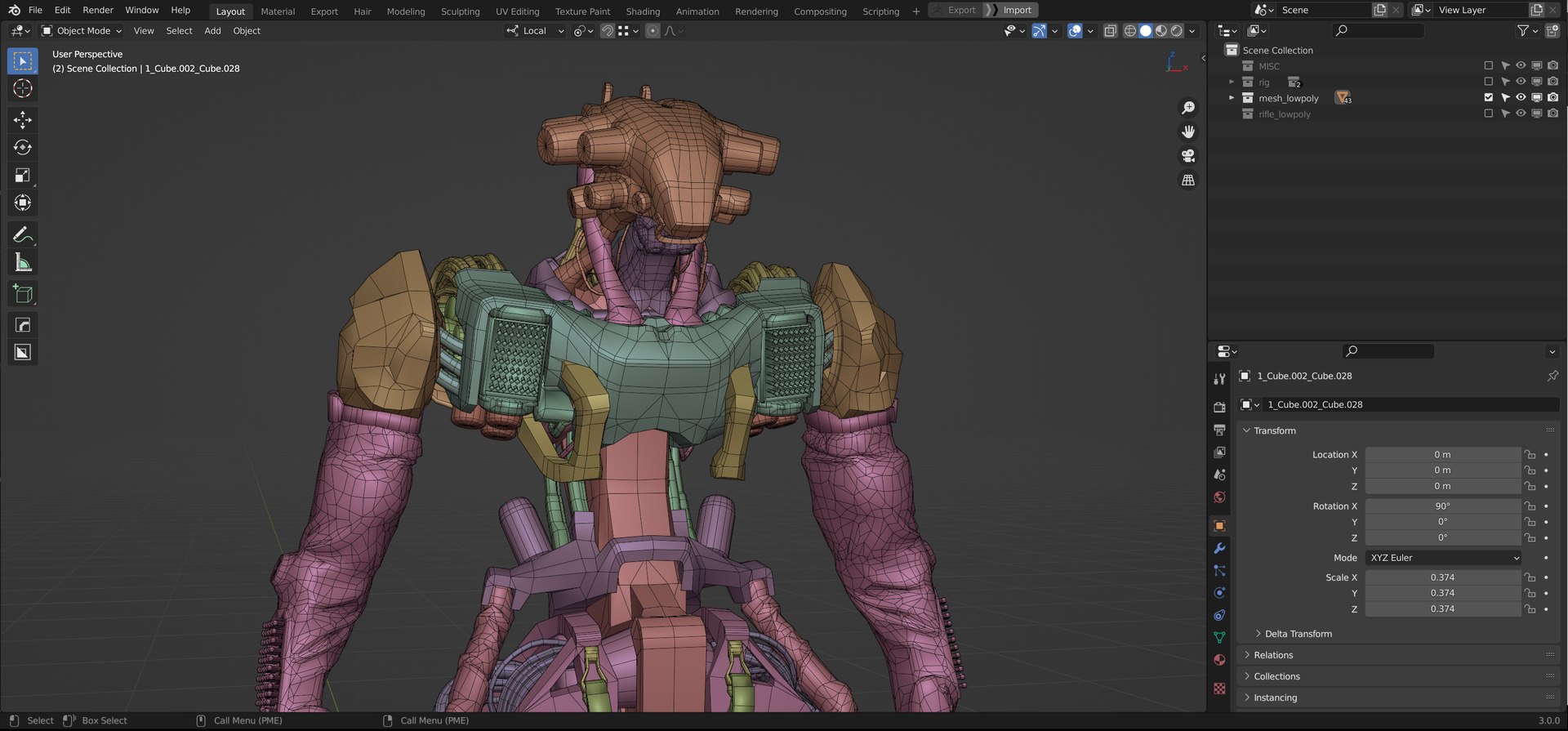The height and width of the screenshot is (731, 1568).
Task: Toggle X-ray view
Action: pos(1110,31)
